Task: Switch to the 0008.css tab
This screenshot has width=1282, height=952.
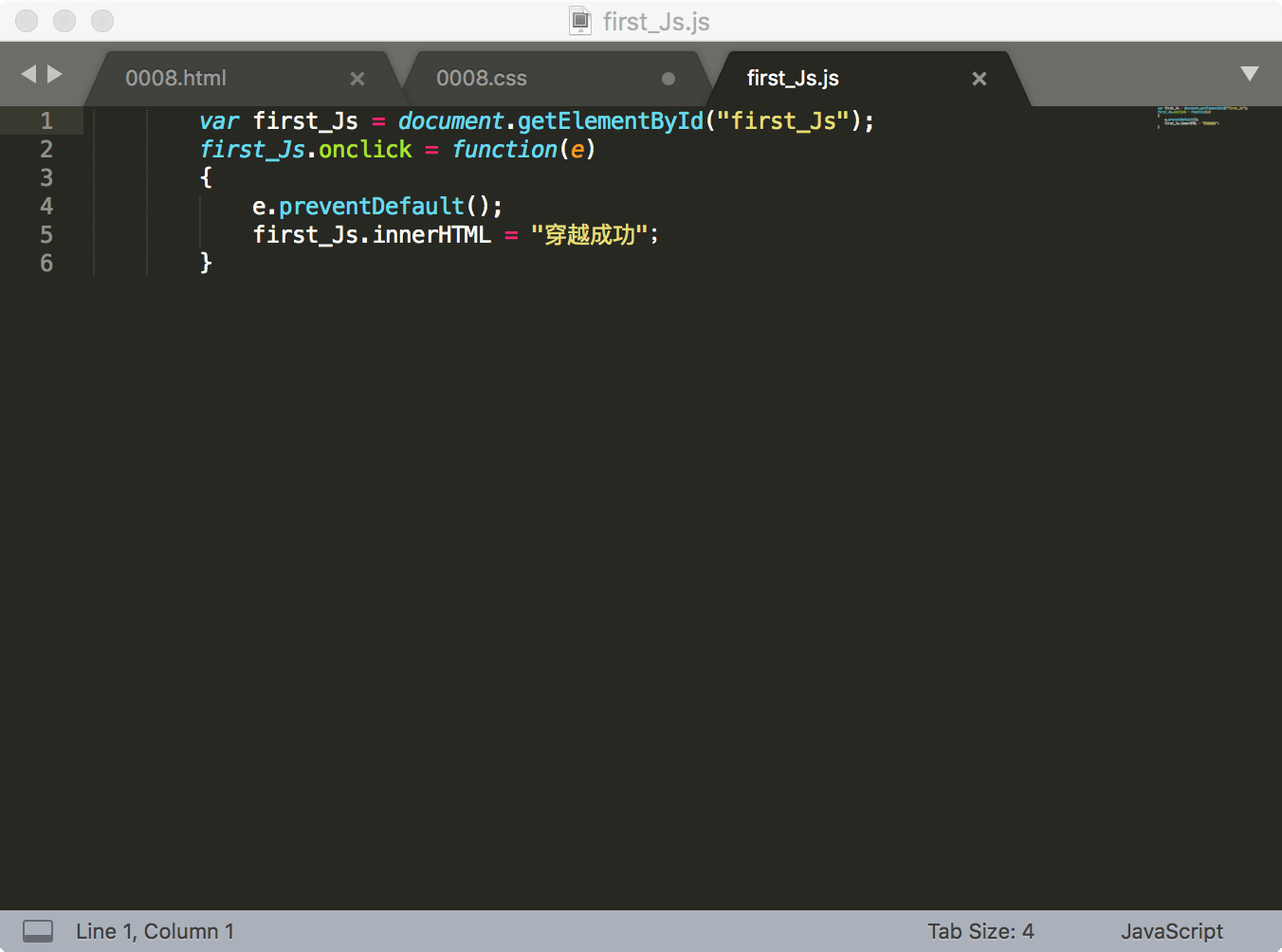Action: 482,79
